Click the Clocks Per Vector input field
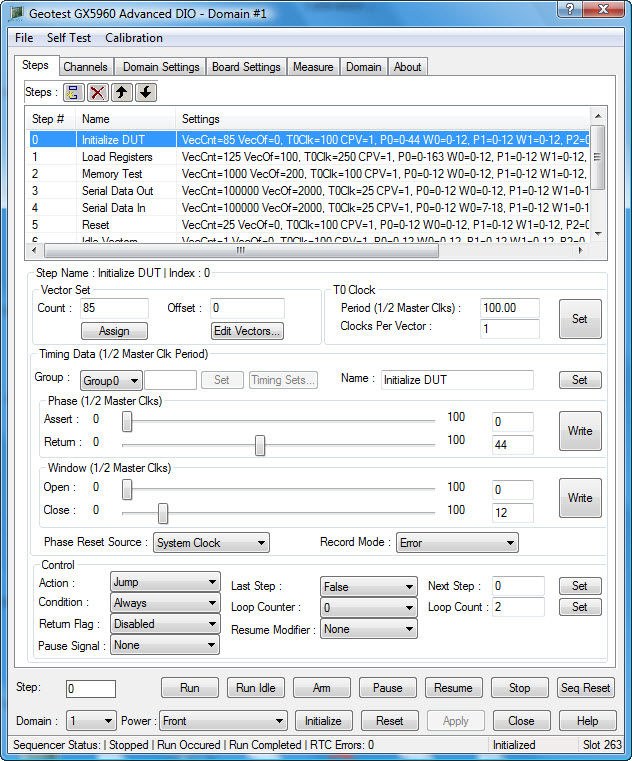632x761 pixels. 510,329
